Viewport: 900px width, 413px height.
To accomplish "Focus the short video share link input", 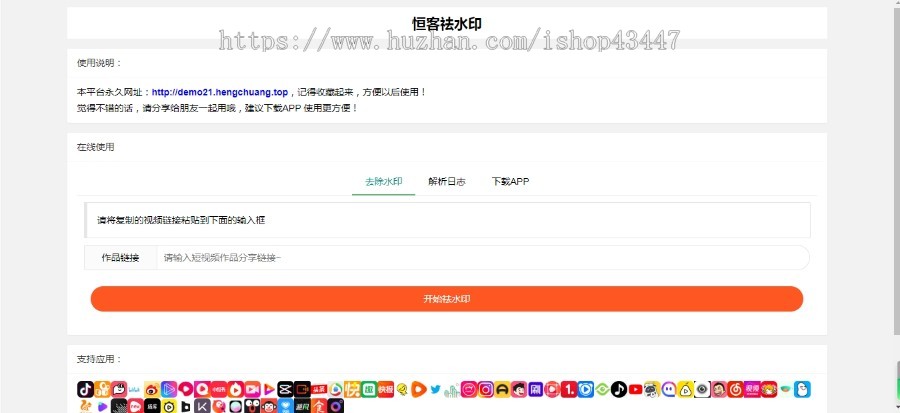I will pos(483,258).
